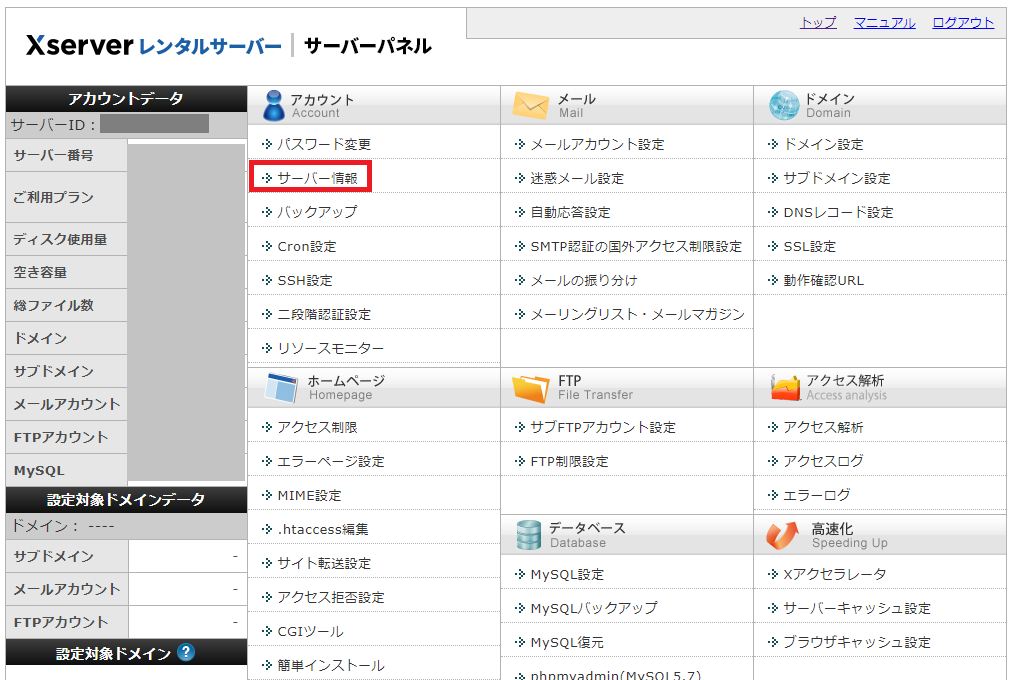Open エラーページ設定

pos(330,461)
